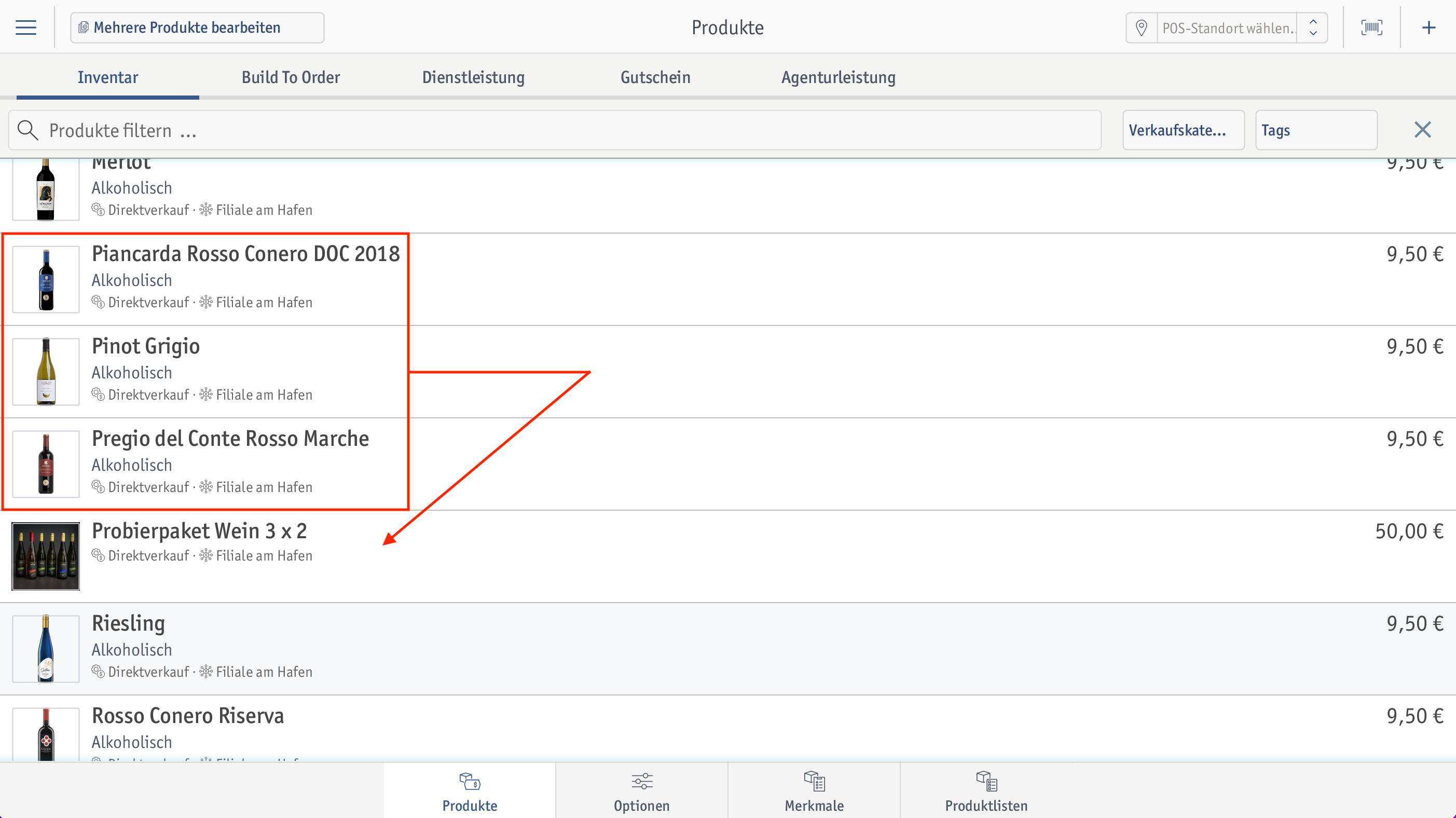Switch to the Agenturleistung tab
The image size is (1456, 818).
(838, 77)
